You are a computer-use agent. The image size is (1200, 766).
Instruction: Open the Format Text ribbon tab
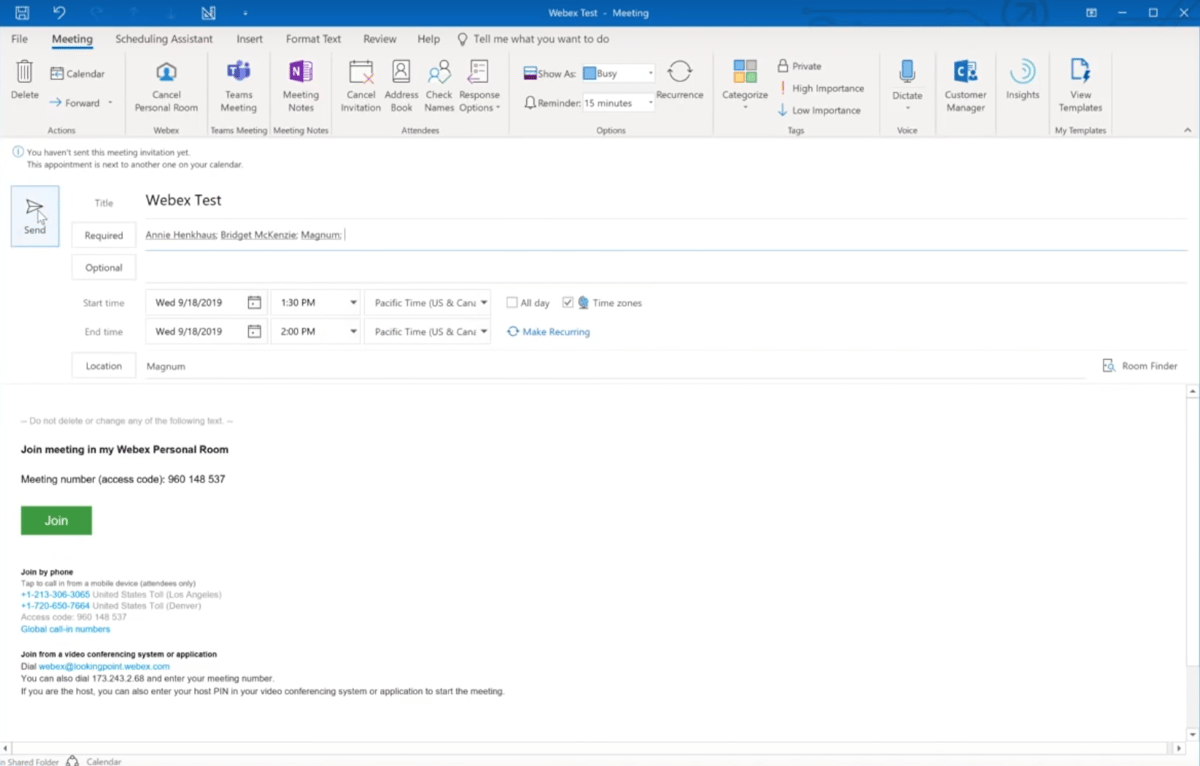pos(313,39)
